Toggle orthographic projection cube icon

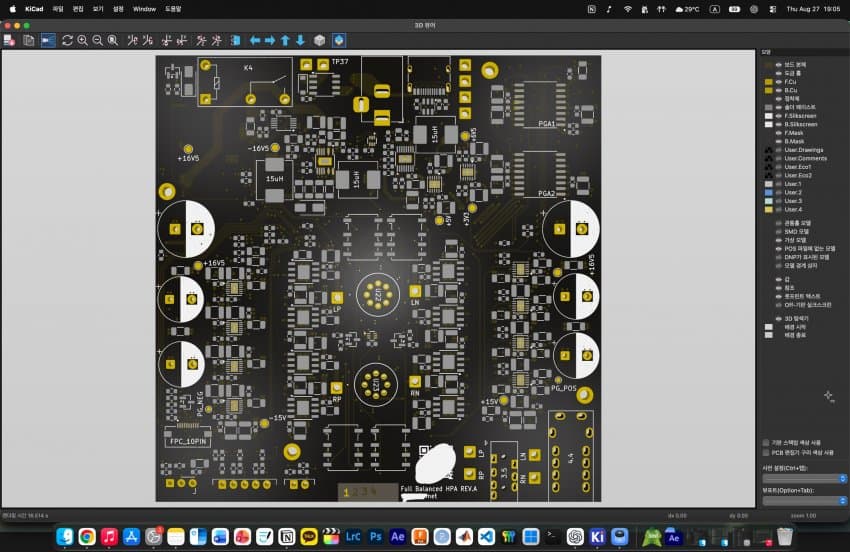point(319,40)
